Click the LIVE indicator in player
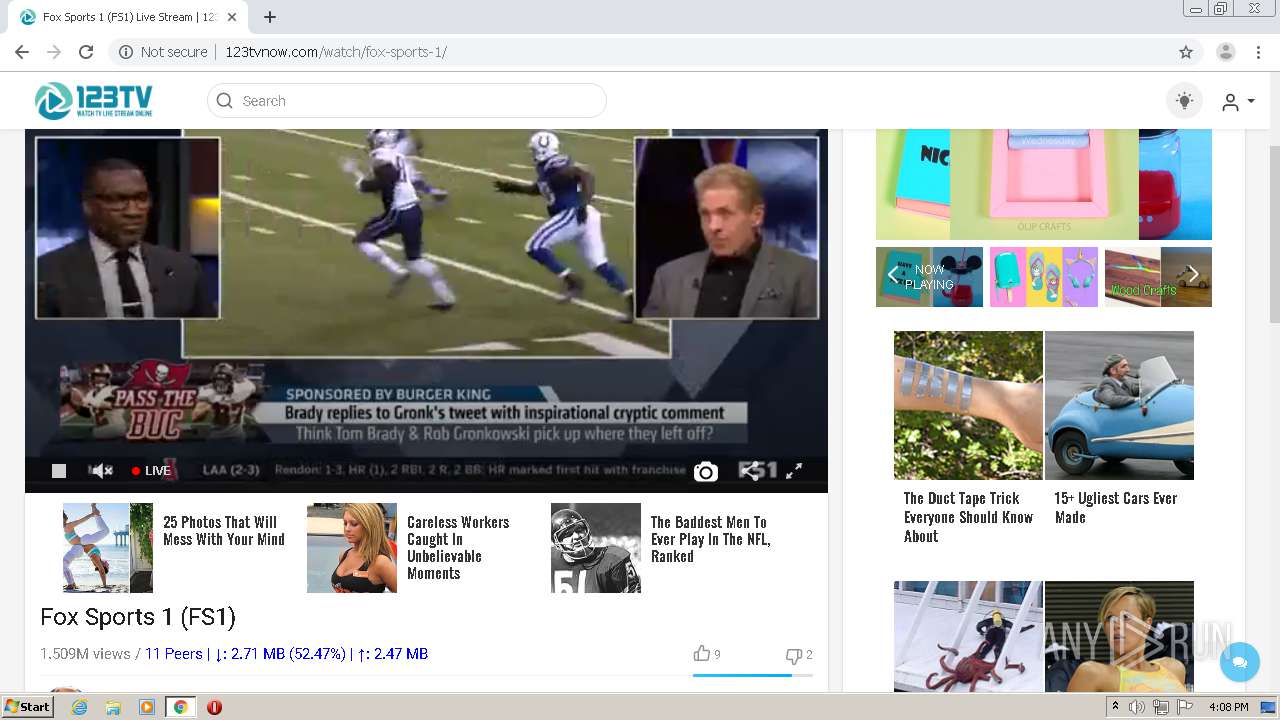Screen dimensions: 1280x720 151,471
